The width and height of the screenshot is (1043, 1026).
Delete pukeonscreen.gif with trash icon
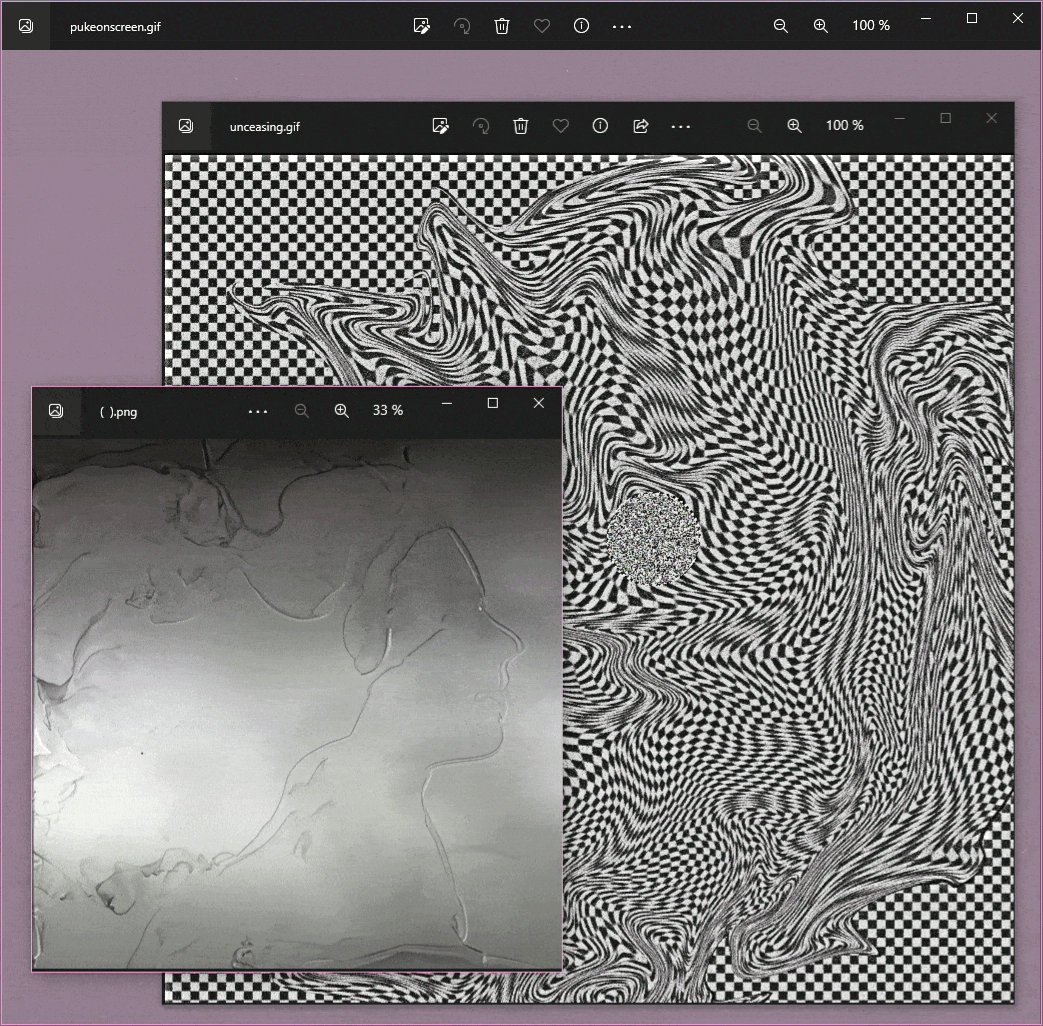click(502, 26)
